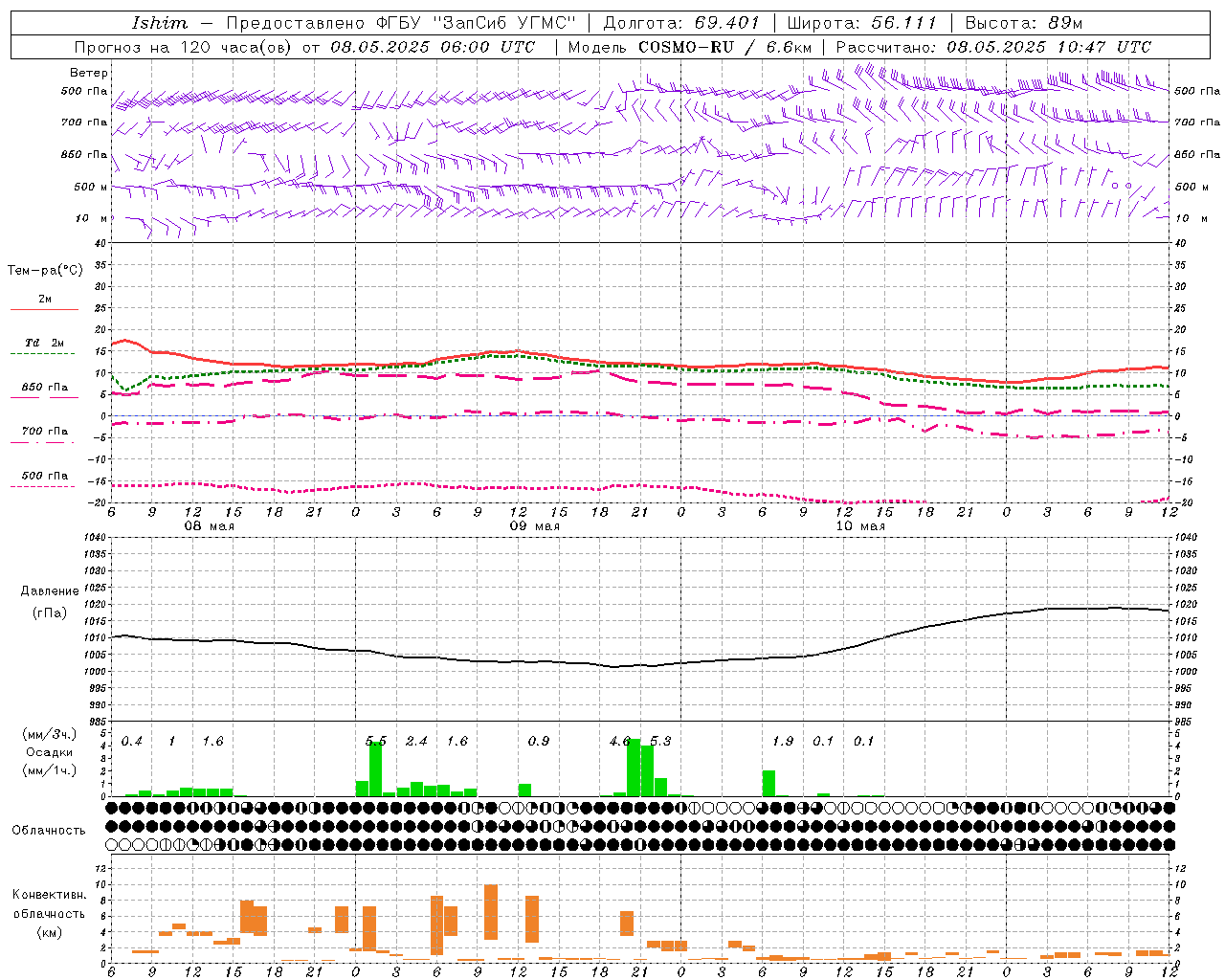Select the "ЗапСиб УГМС" provider text
1225x980 pixels.
(505, 23)
